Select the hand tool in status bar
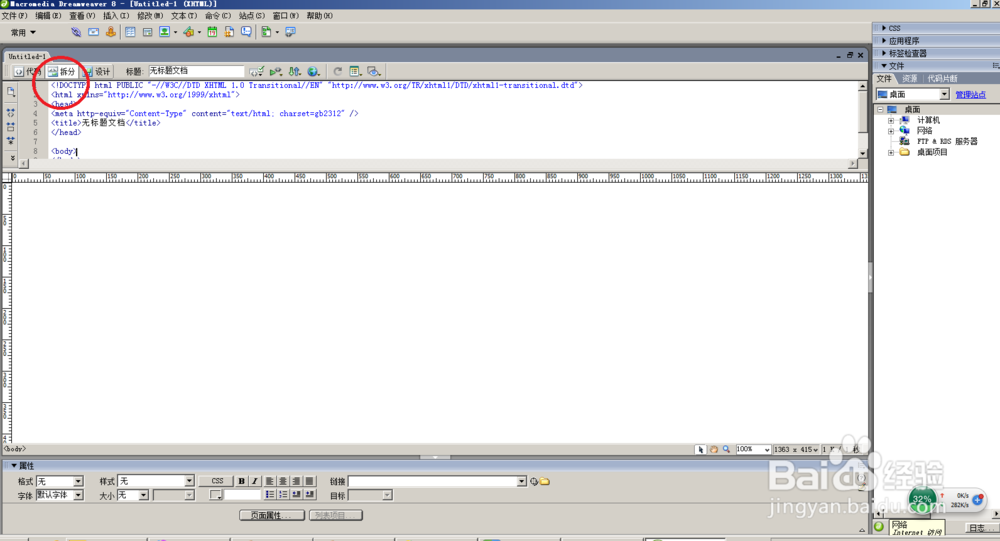This screenshot has width=1000, height=541. coord(714,450)
